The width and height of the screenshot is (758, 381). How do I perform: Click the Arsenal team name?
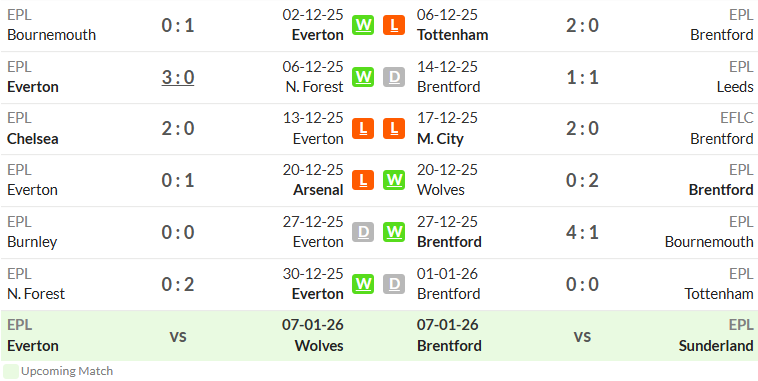[x=318, y=190]
